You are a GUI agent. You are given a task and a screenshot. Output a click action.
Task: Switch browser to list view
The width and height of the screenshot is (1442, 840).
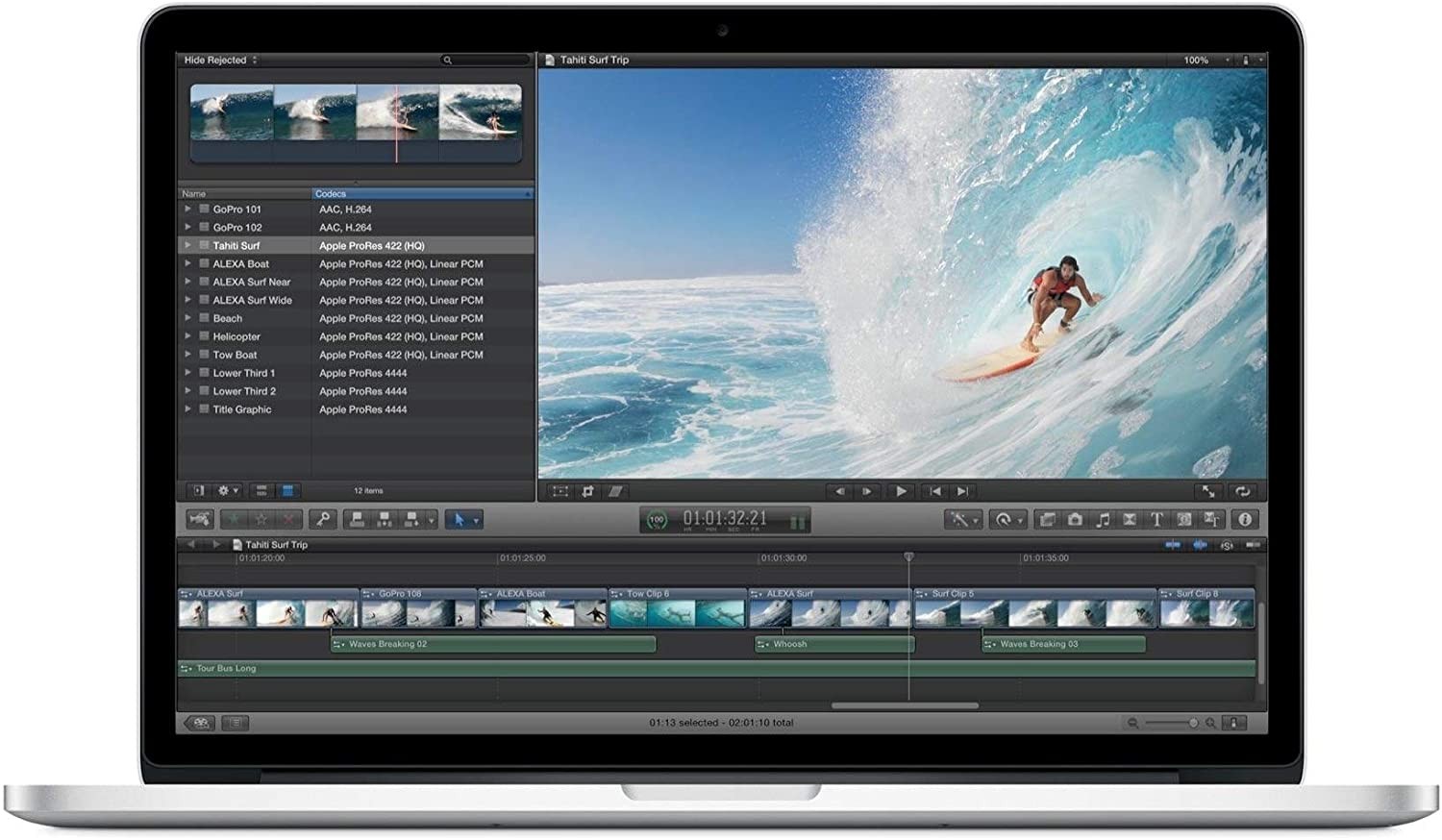(x=286, y=491)
